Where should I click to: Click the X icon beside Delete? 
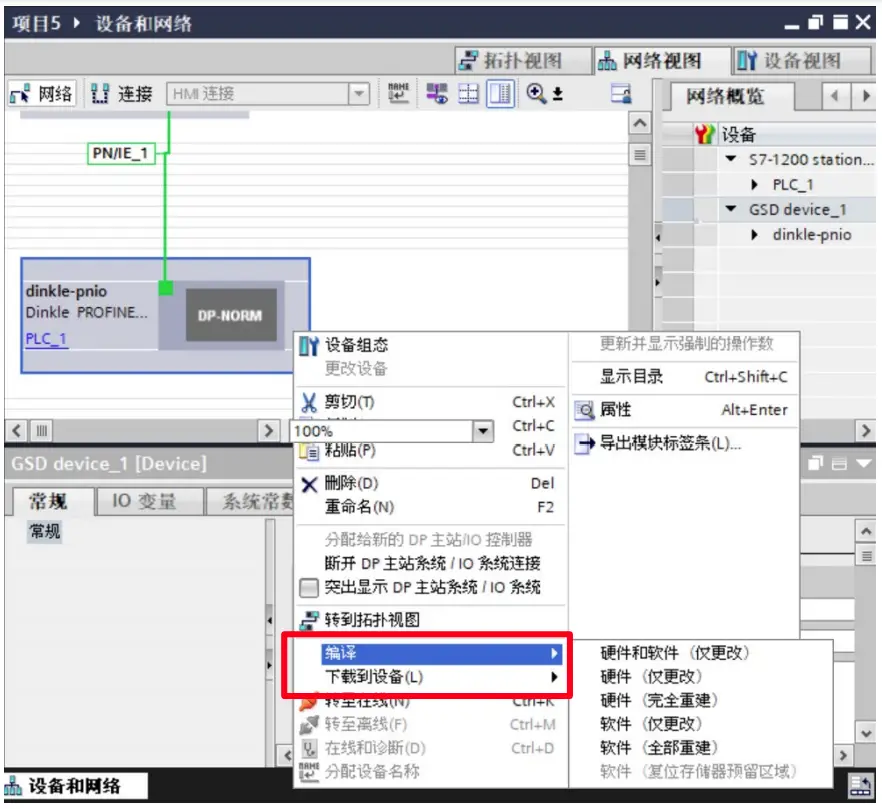point(309,484)
